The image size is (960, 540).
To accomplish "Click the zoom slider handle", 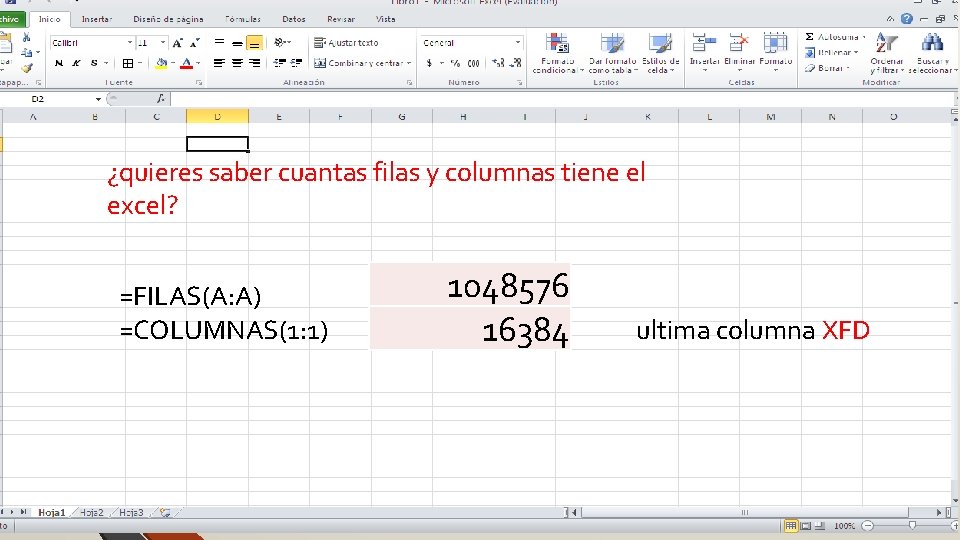I will (x=912, y=525).
